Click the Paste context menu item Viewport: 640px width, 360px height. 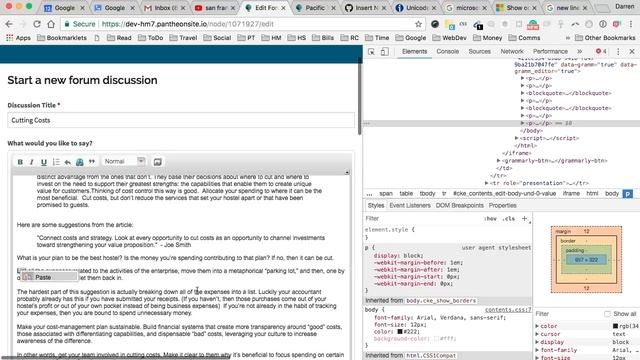(50, 278)
